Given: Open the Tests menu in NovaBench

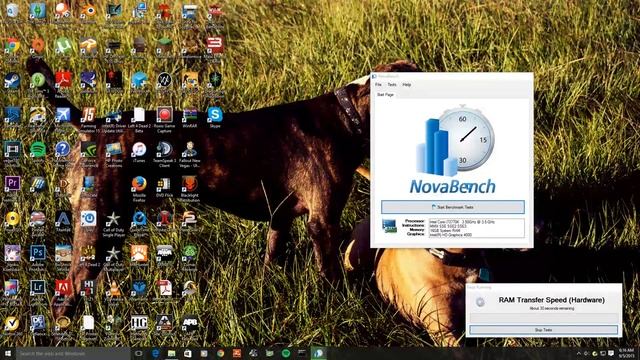Looking at the screenshot, I should point(392,84).
